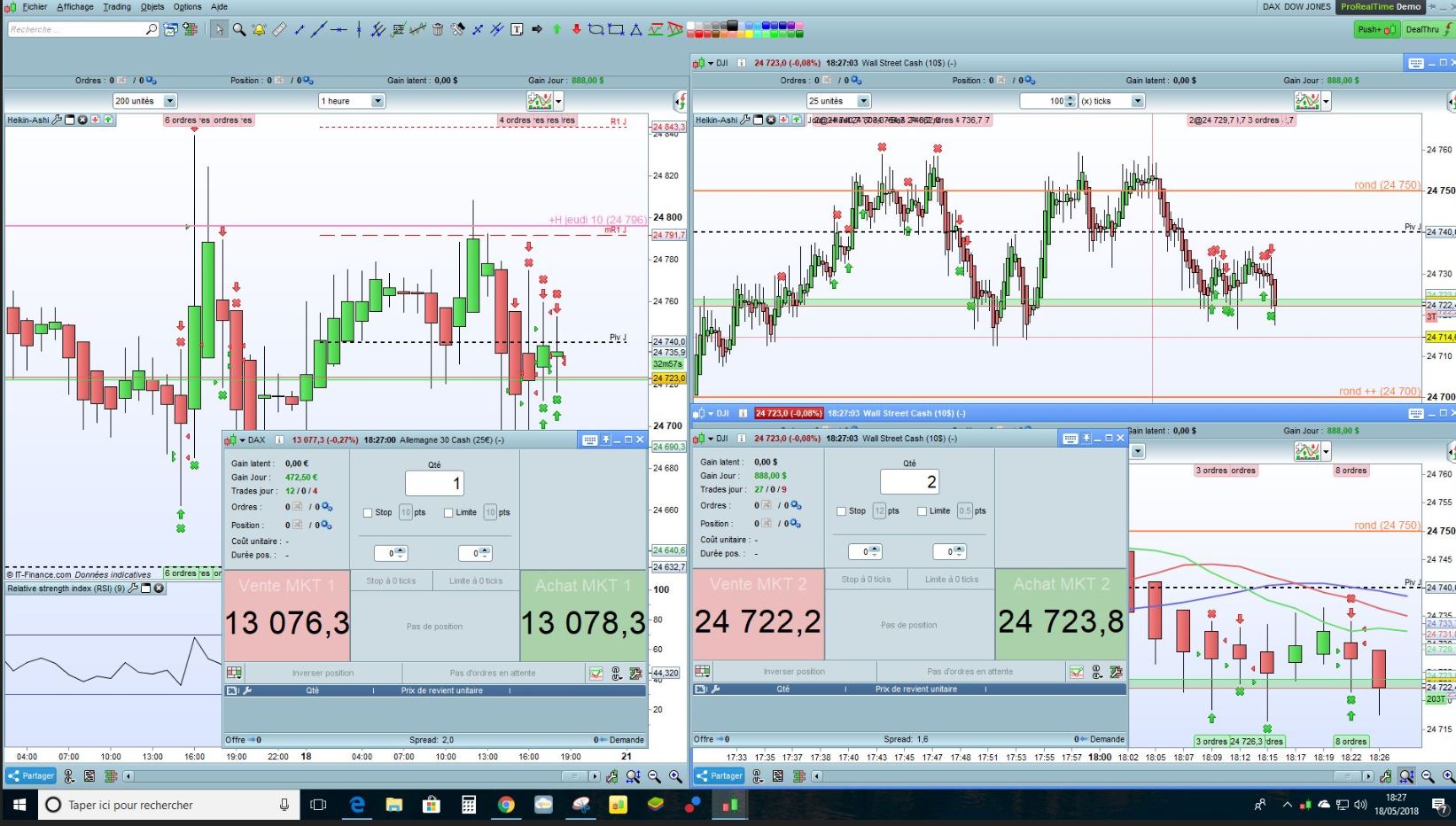This screenshot has height=826, width=1456.
Task: Click quantity field showing 2 in DJI panel
Action: (909, 482)
